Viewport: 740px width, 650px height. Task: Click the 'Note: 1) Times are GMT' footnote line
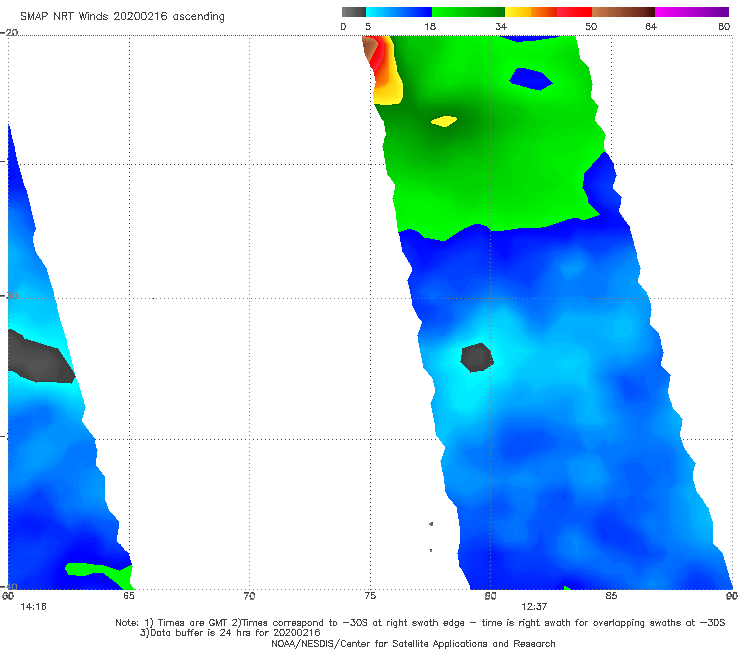[x=420, y=623]
